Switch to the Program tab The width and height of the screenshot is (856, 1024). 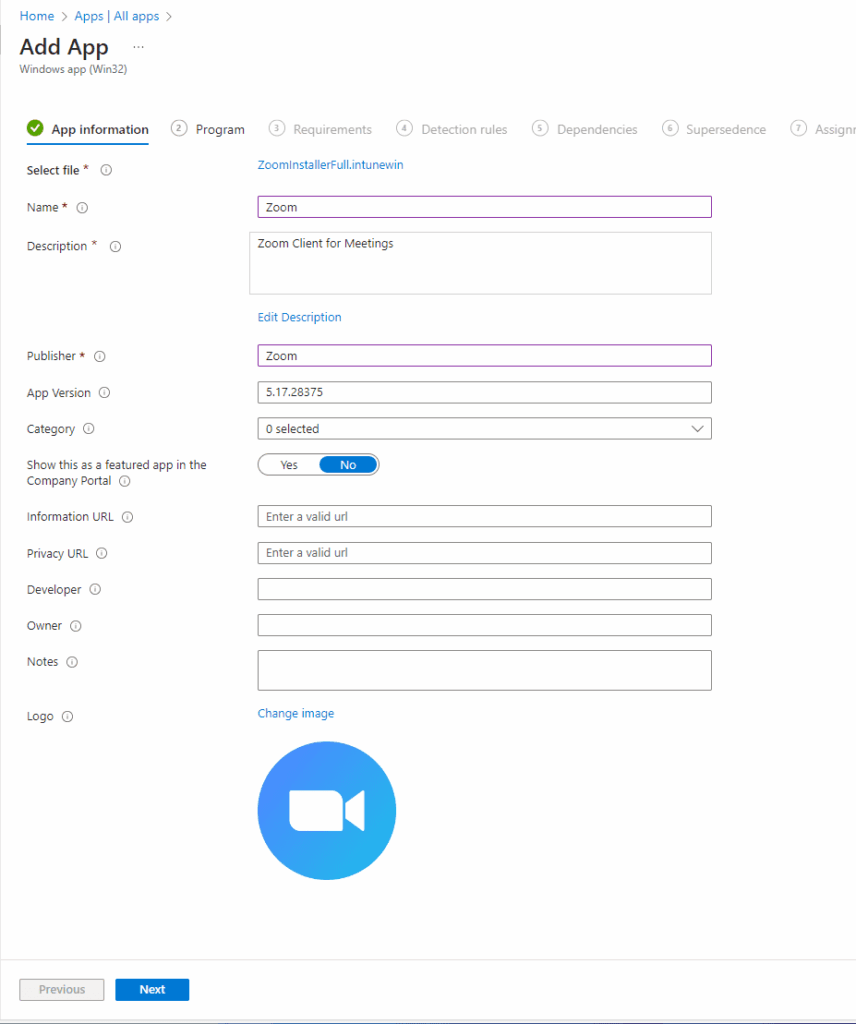coord(220,129)
